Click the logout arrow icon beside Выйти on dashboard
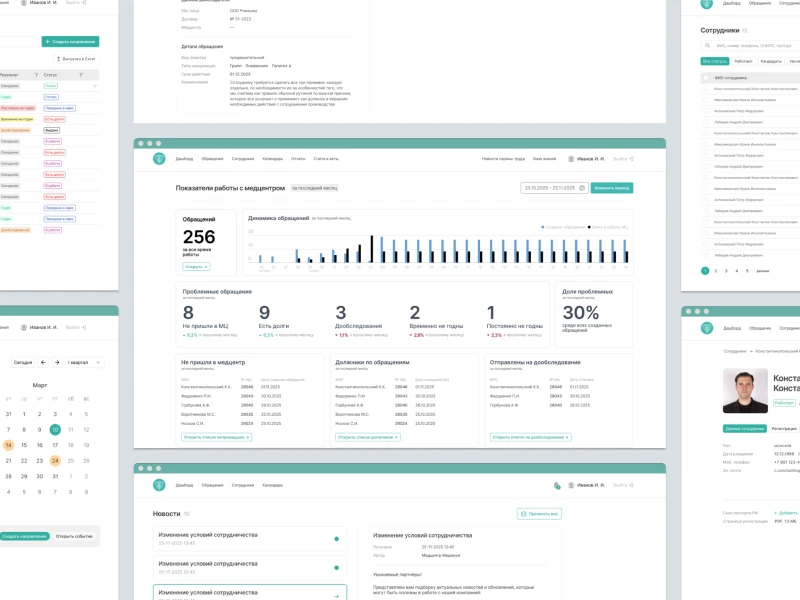 click(635, 159)
